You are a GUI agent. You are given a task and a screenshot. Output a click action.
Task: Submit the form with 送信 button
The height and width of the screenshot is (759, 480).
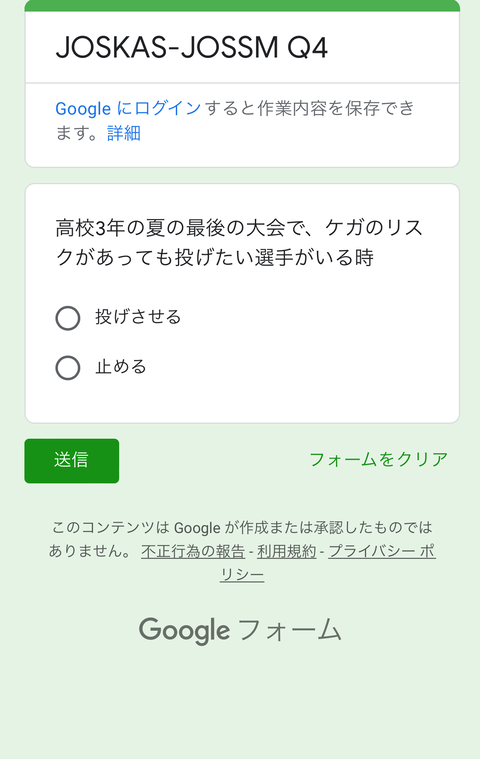pos(72,461)
